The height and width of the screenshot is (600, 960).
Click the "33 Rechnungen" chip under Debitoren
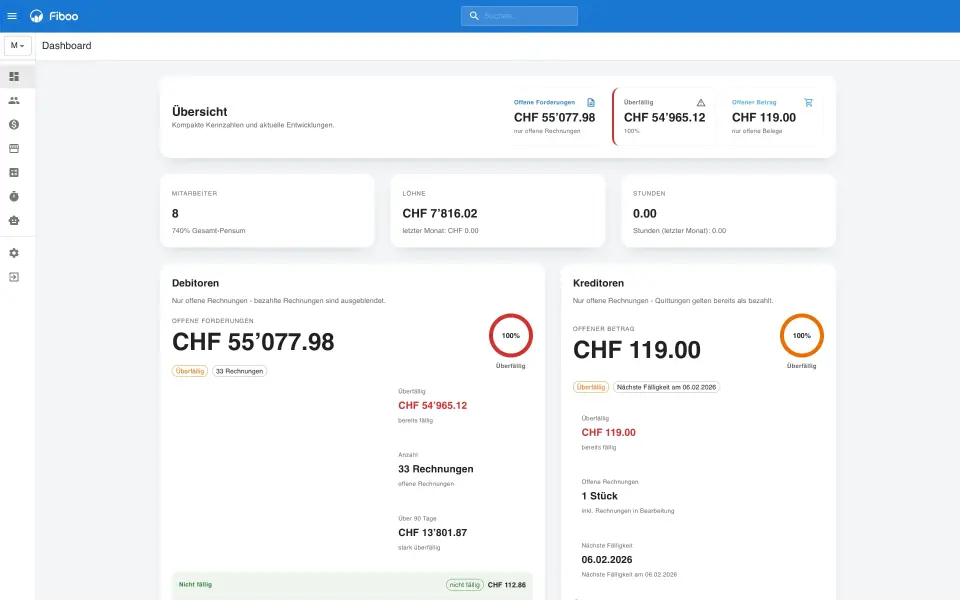click(239, 371)
